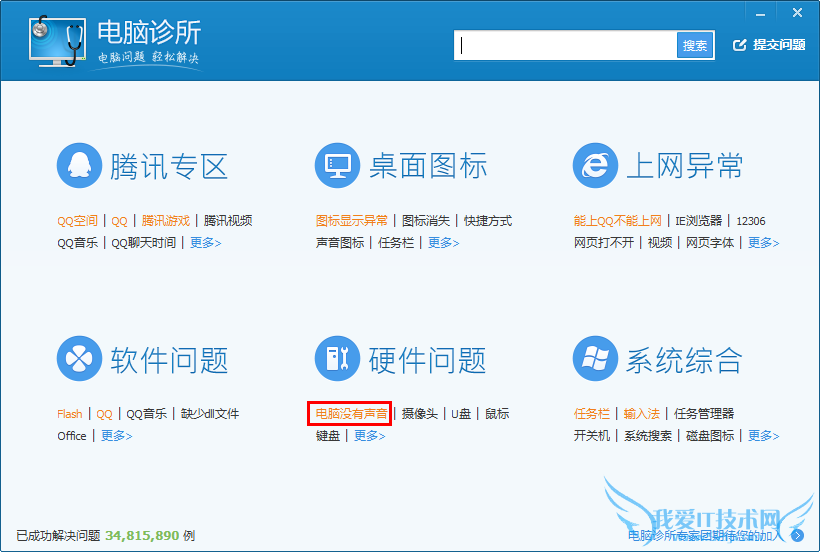The height and width of the screenshot is (552, 820).
Task: Open the 腾讯视频 link
Action: [x=228, y=221]
